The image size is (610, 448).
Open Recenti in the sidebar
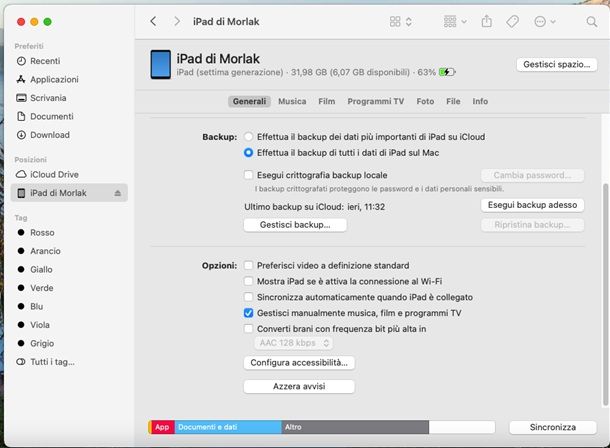pyautogui.click(x=69, y=61)
